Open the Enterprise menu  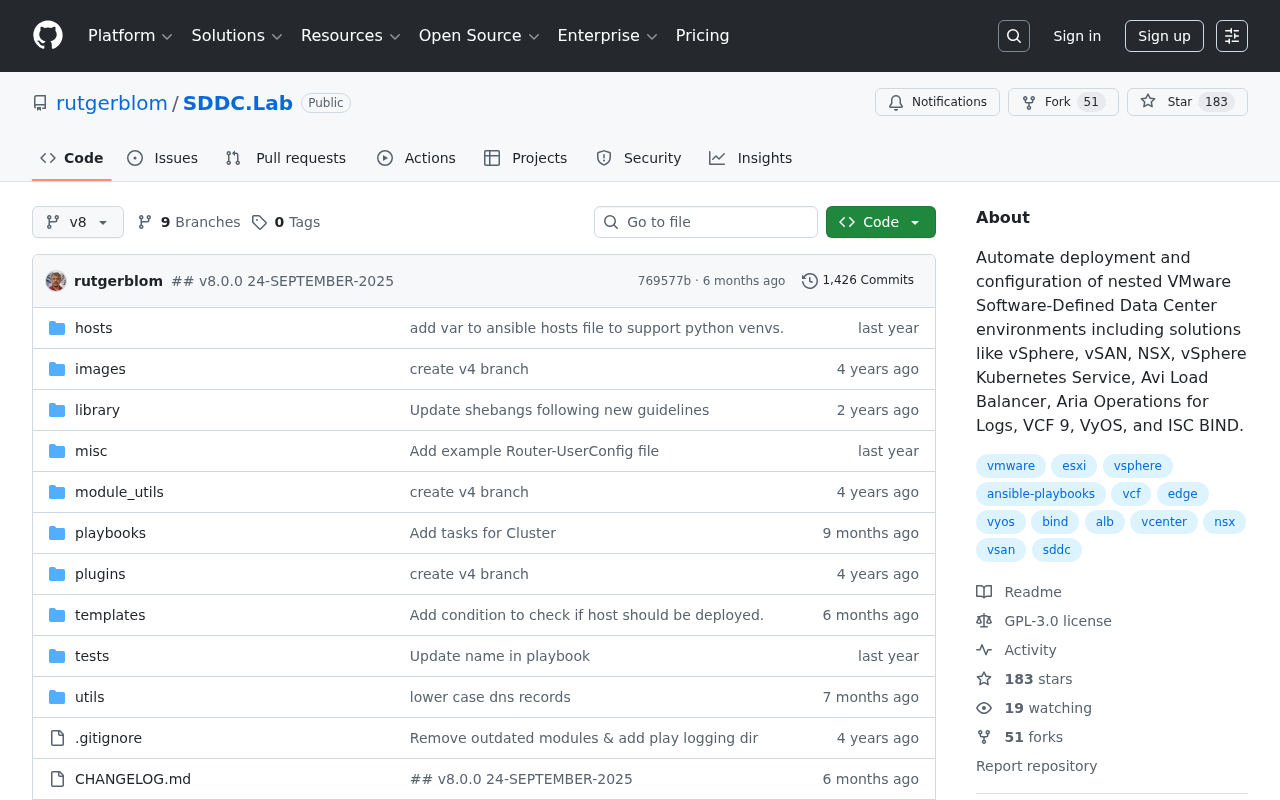[x=607, y=36]
